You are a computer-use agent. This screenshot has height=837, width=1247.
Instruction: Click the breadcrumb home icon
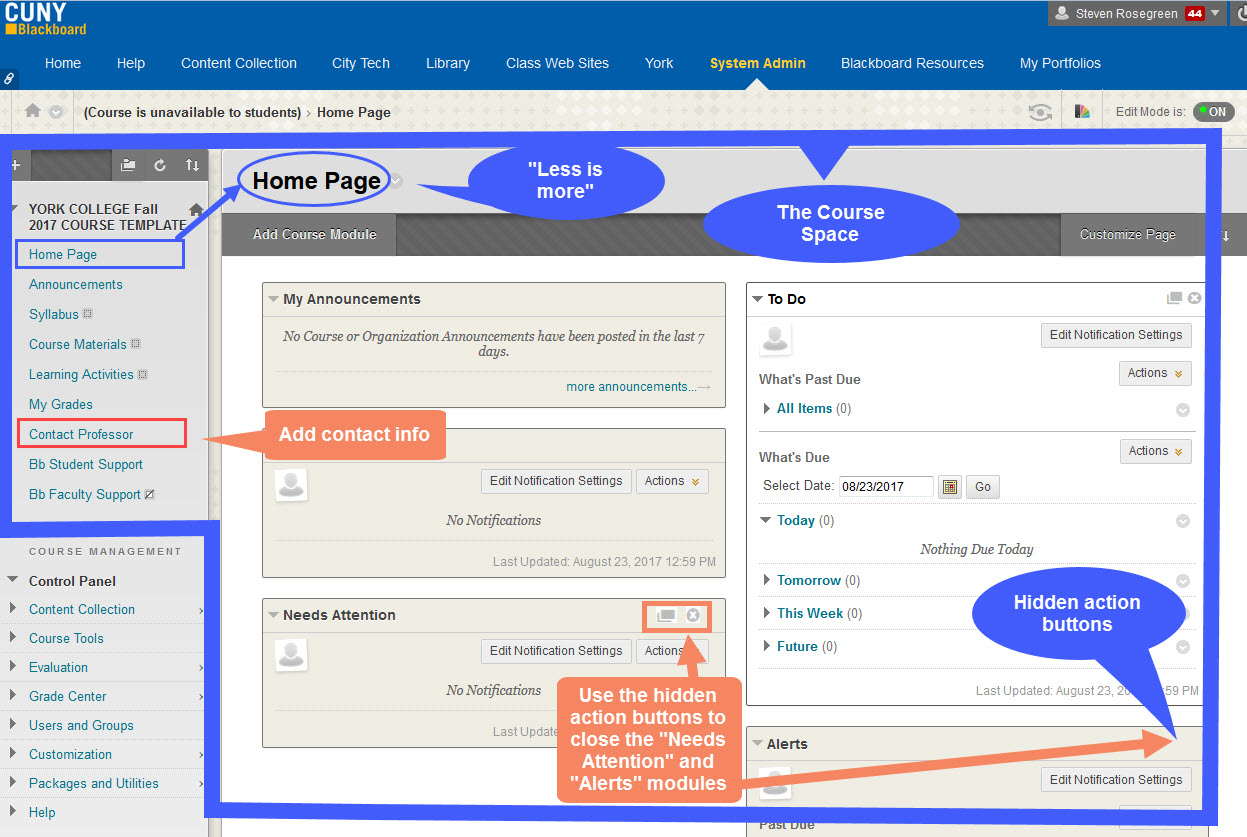click(33, 111)
